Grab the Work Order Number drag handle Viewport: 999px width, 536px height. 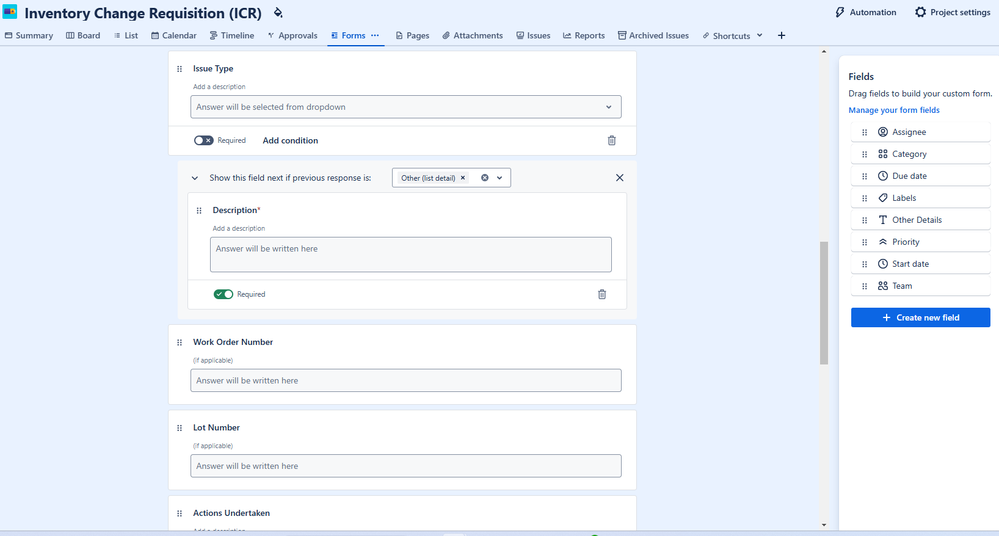(x=179, y=342)
